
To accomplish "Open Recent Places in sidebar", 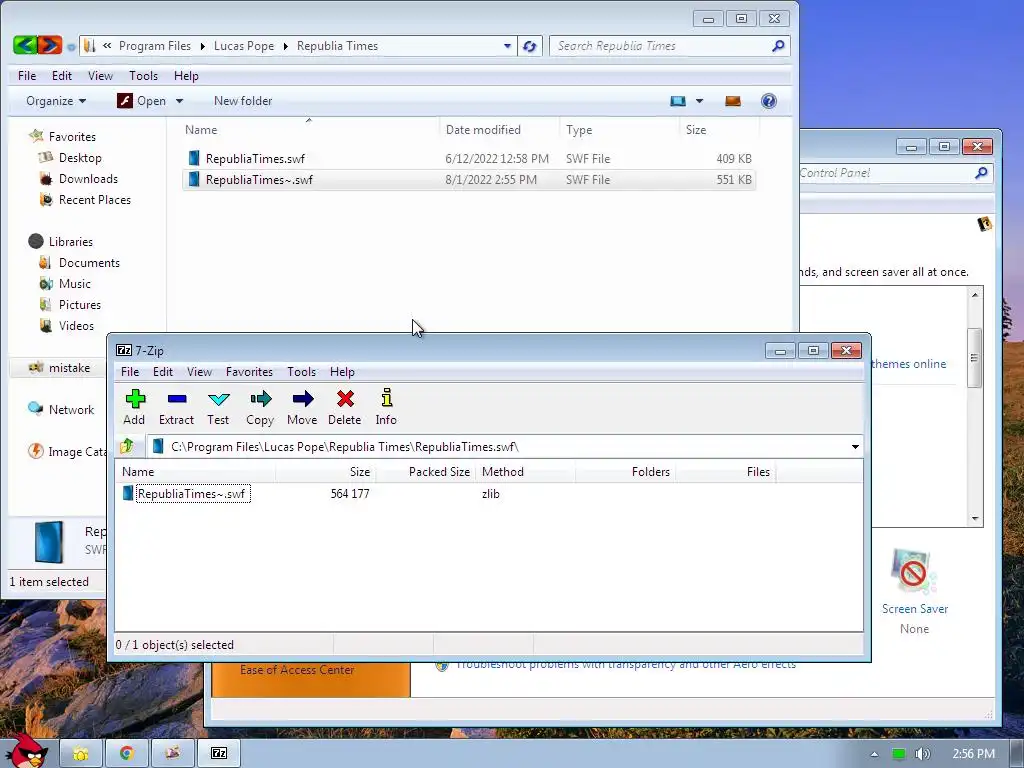I will (x=95, y=200).
